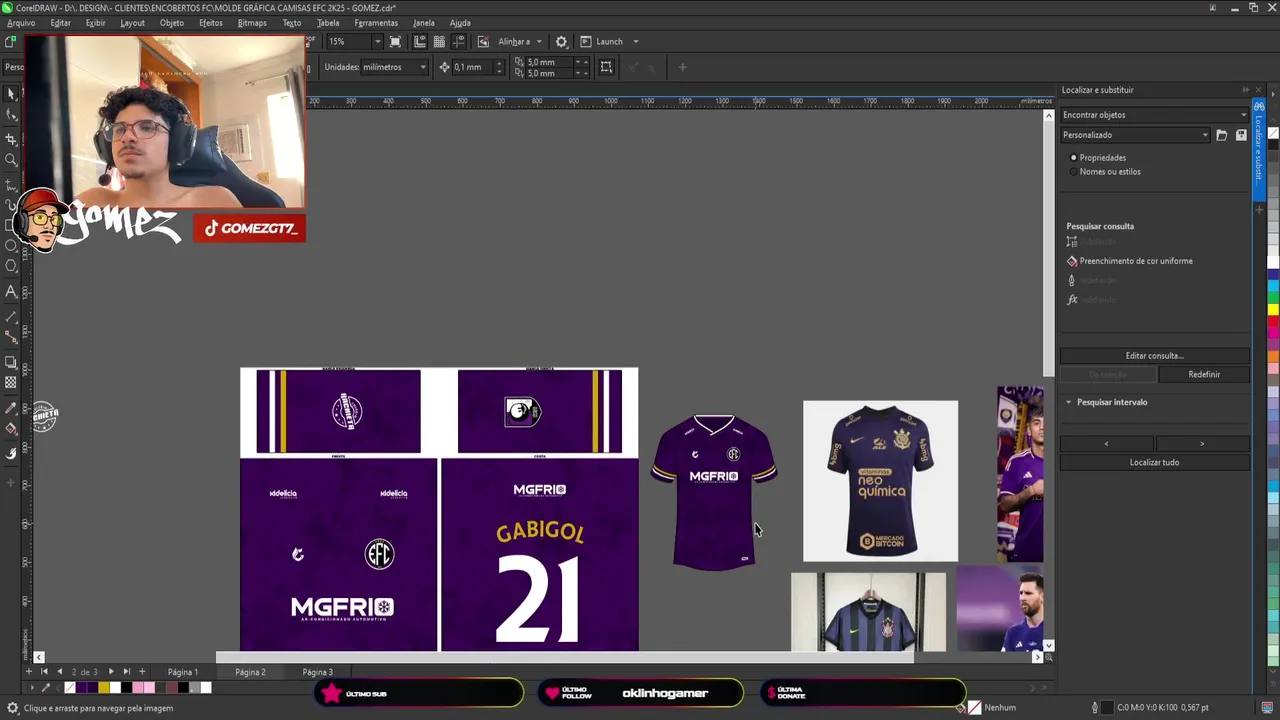
Task: Select the Connector tool
Action: tap(11, 337)
